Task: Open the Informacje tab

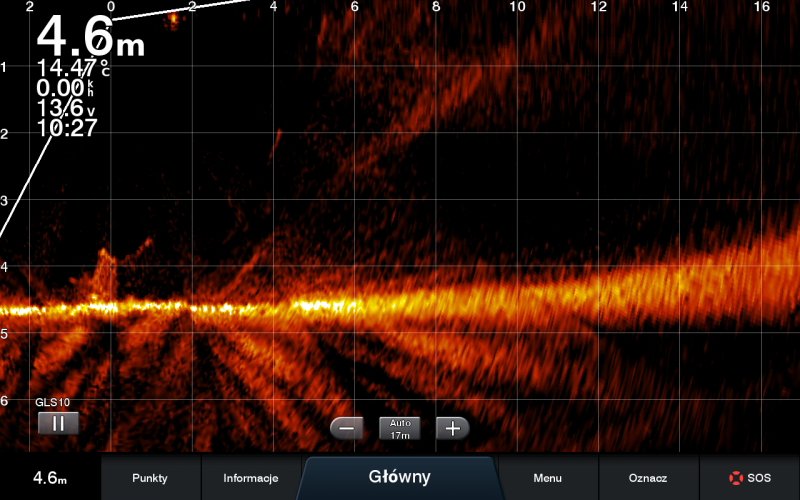Action: (250, 478)
